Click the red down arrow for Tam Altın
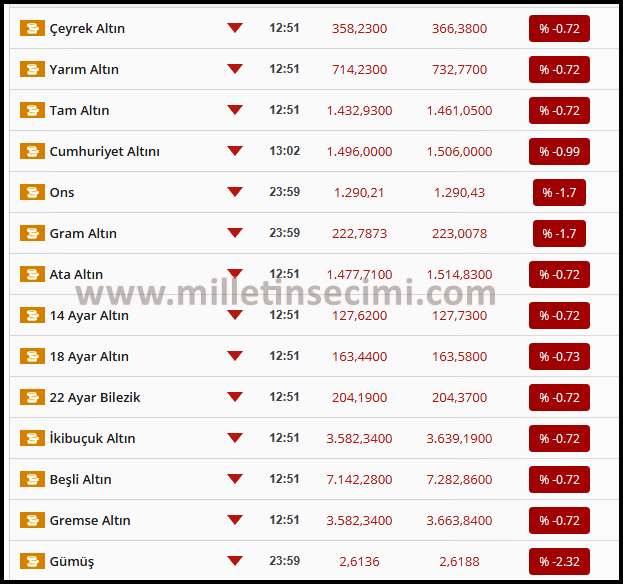Image resolution: width=623 pixels, height=584 pixels. pyautogui.click(x=235, y=110)
